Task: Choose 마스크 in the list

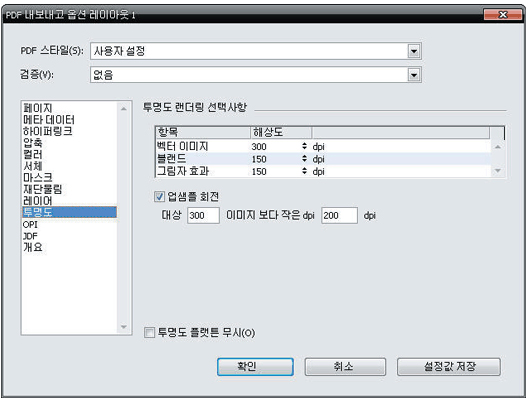Action: (69, 177)
